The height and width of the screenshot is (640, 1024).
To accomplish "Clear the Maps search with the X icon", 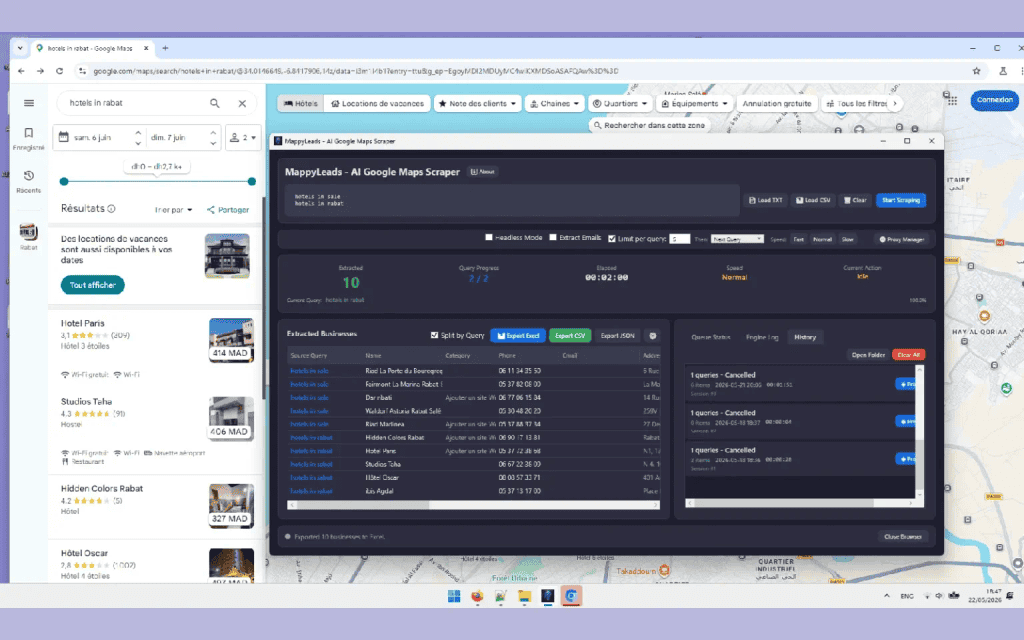I will tap(242, 103).
